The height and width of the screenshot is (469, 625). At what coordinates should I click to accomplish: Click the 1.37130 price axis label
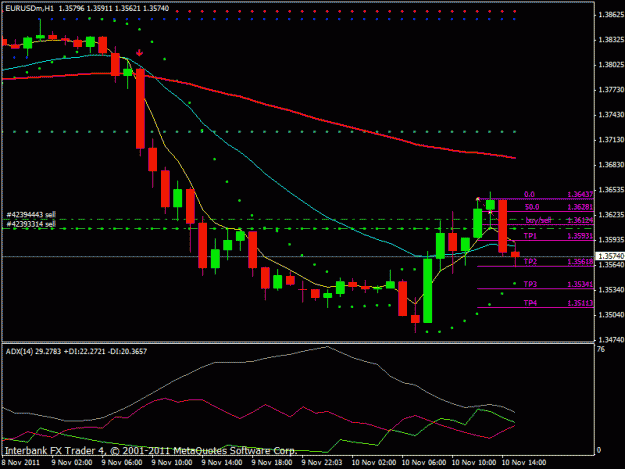coord(611,139)
